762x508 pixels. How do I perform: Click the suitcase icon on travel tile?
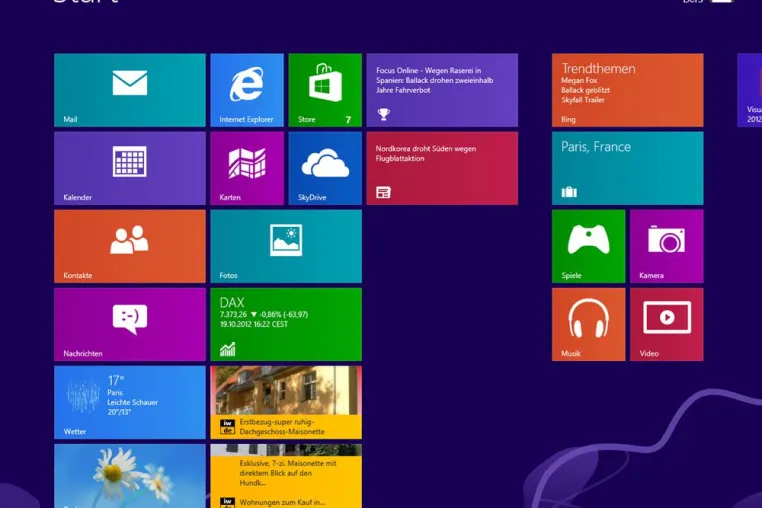click(x=569, y=192)
